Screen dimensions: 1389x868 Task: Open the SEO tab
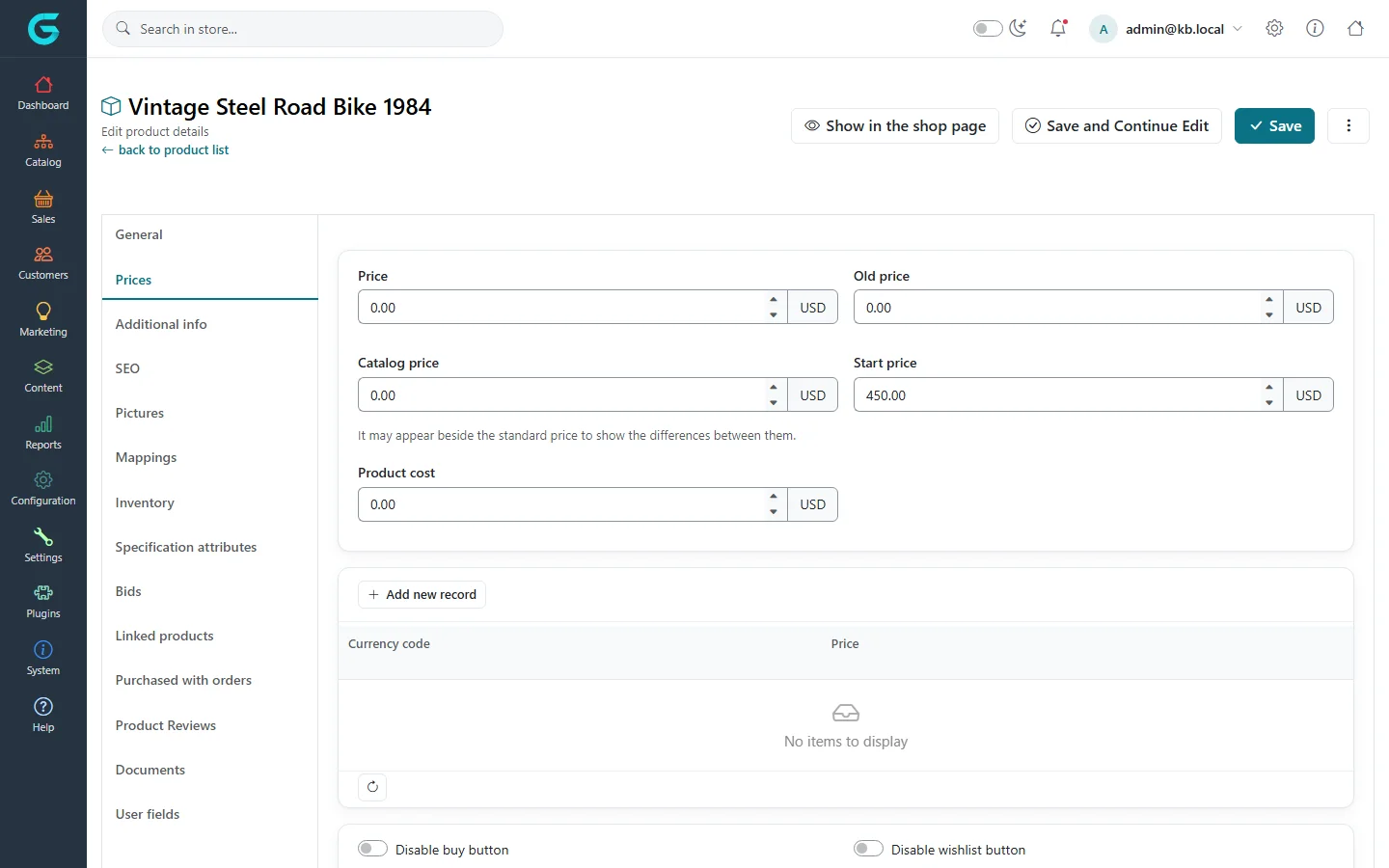tap(210, 368)
